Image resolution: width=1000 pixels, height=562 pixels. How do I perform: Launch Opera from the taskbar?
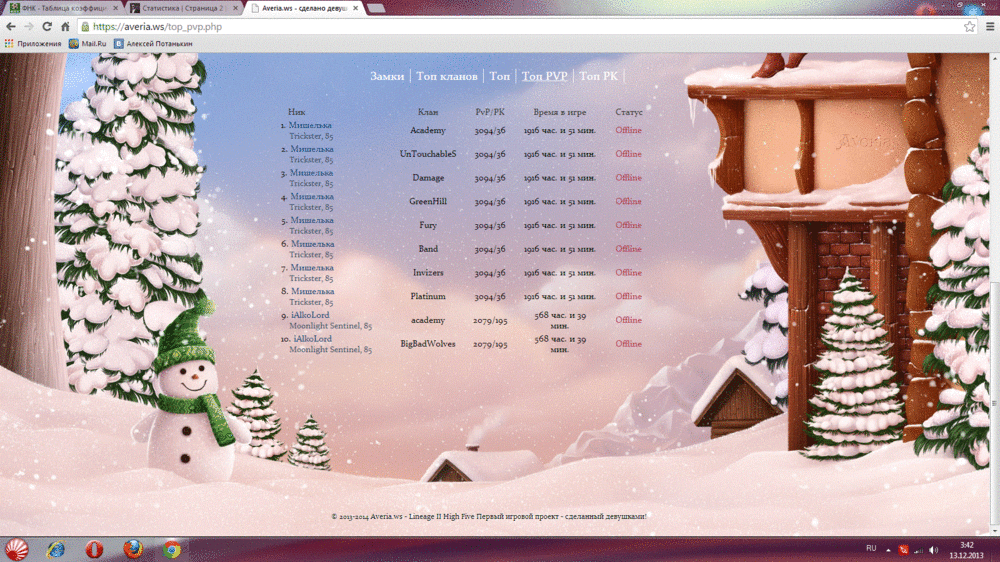point(94,549)
